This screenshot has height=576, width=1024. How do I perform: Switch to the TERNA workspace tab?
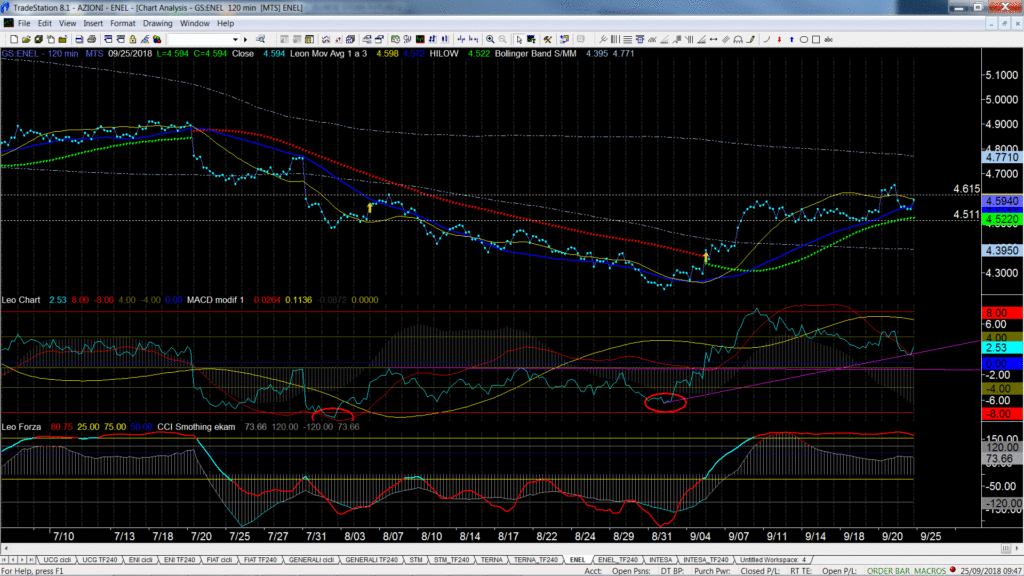coord(492,560)
